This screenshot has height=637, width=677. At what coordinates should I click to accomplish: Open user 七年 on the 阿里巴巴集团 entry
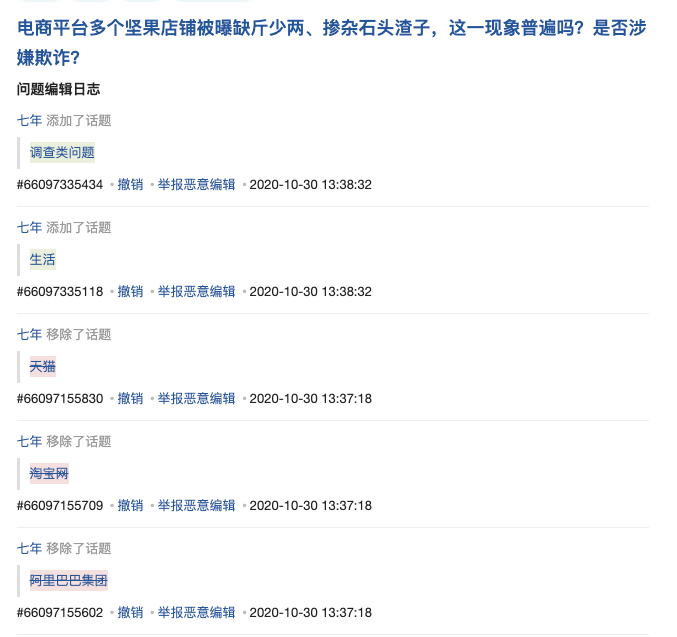29,548
